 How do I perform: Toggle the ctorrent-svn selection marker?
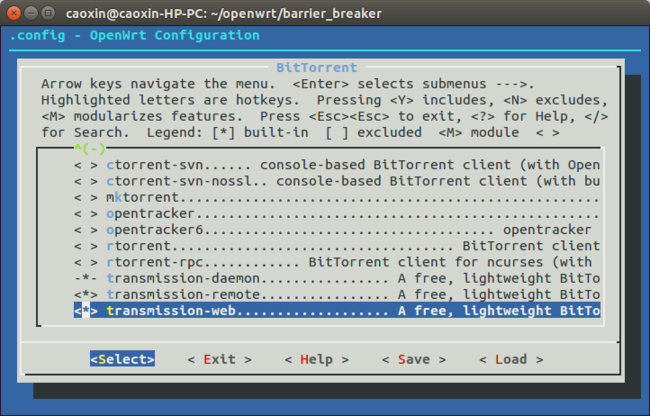click(86, 165)
